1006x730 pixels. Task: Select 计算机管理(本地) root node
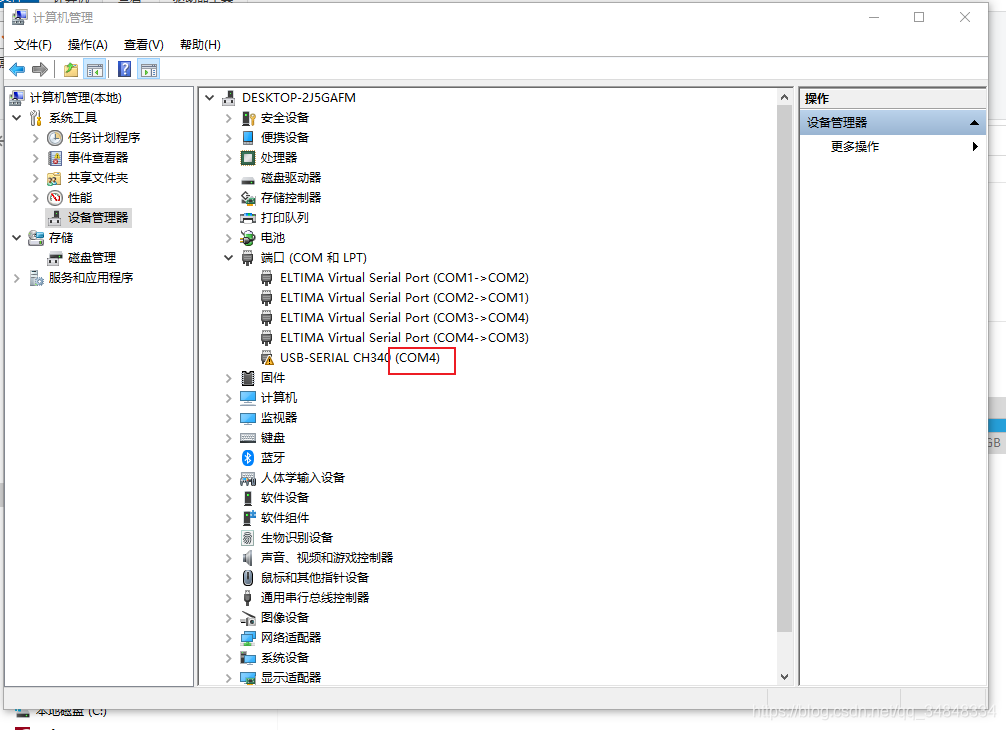pos(75,98)
